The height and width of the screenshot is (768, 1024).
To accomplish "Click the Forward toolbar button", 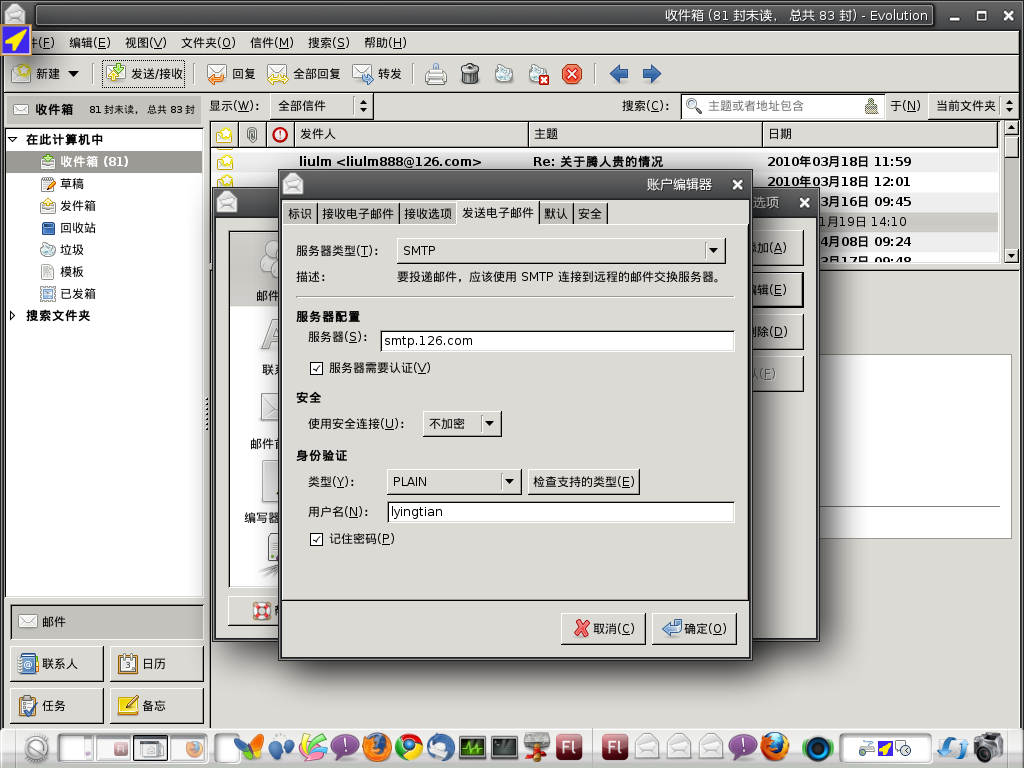I will click(377, 74).
